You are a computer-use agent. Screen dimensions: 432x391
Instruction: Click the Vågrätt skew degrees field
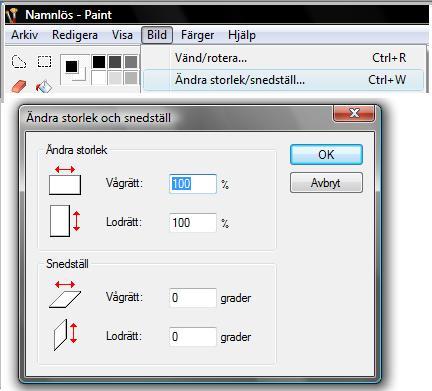[193, 298]
